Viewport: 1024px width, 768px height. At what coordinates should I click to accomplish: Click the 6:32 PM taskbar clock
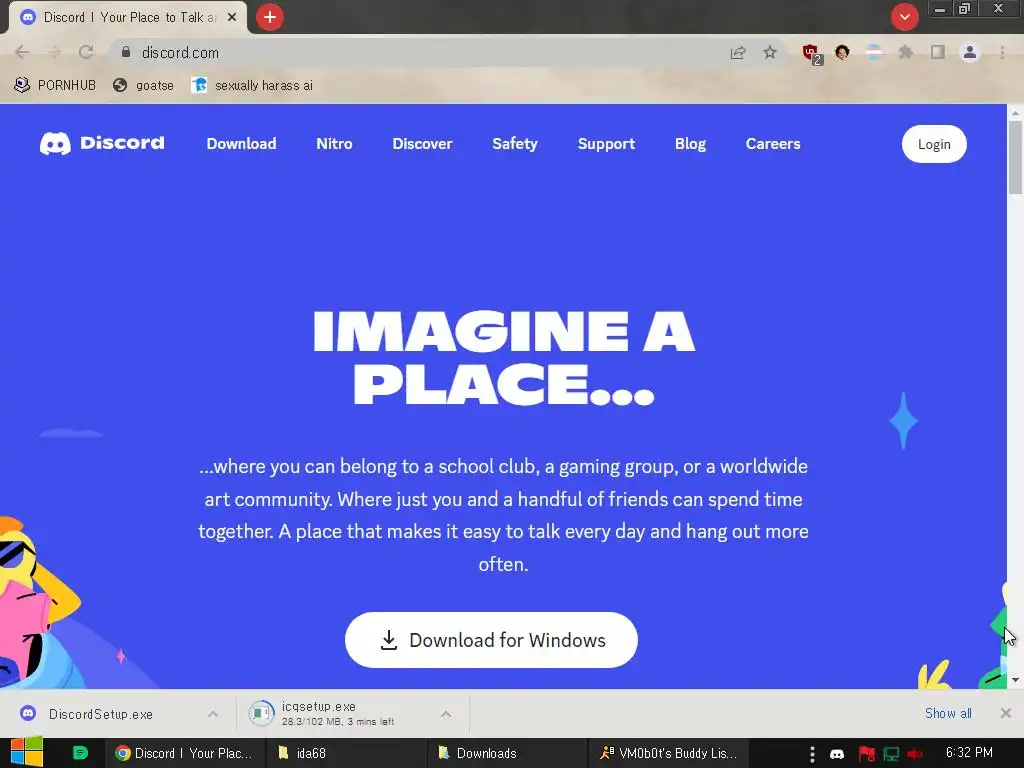click(969, 753)
